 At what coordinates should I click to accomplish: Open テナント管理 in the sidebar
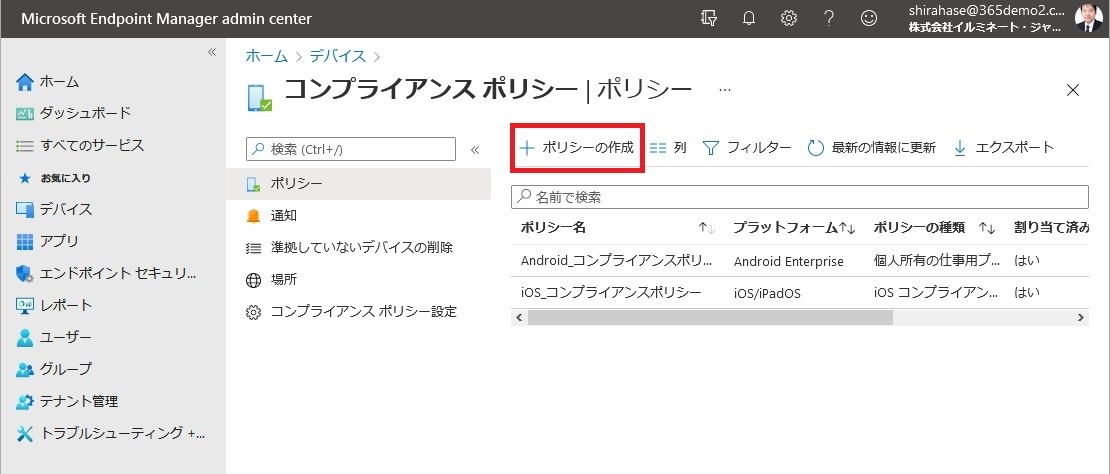click(x=67, y=401)
